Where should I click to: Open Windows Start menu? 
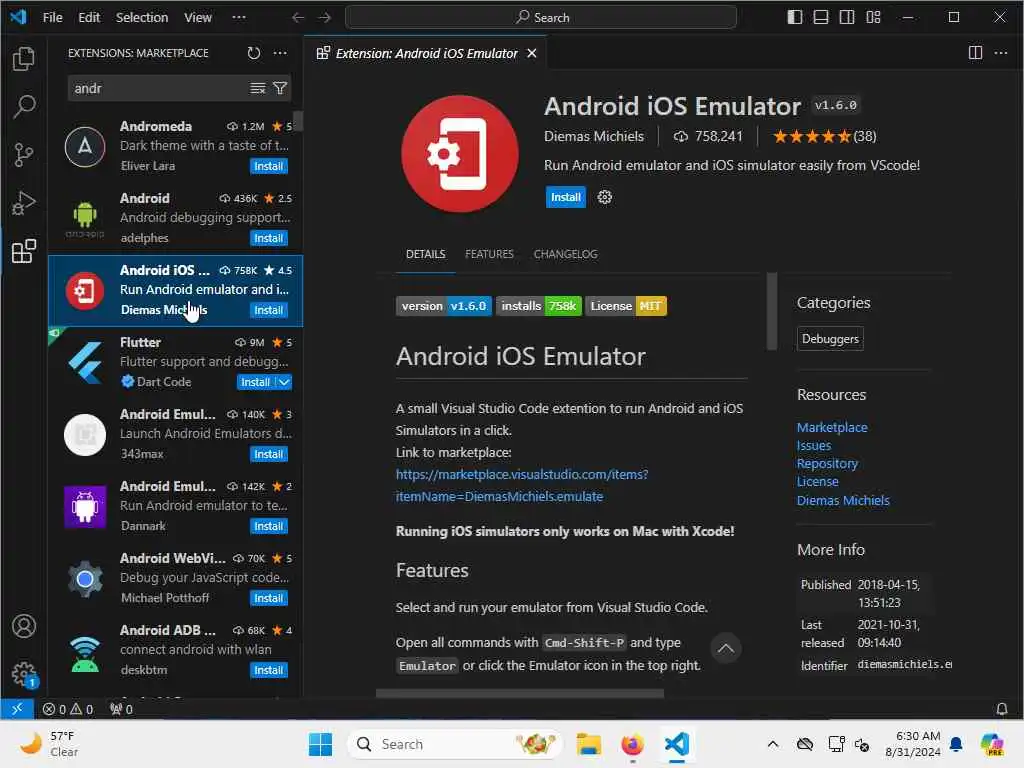[321, 744]
